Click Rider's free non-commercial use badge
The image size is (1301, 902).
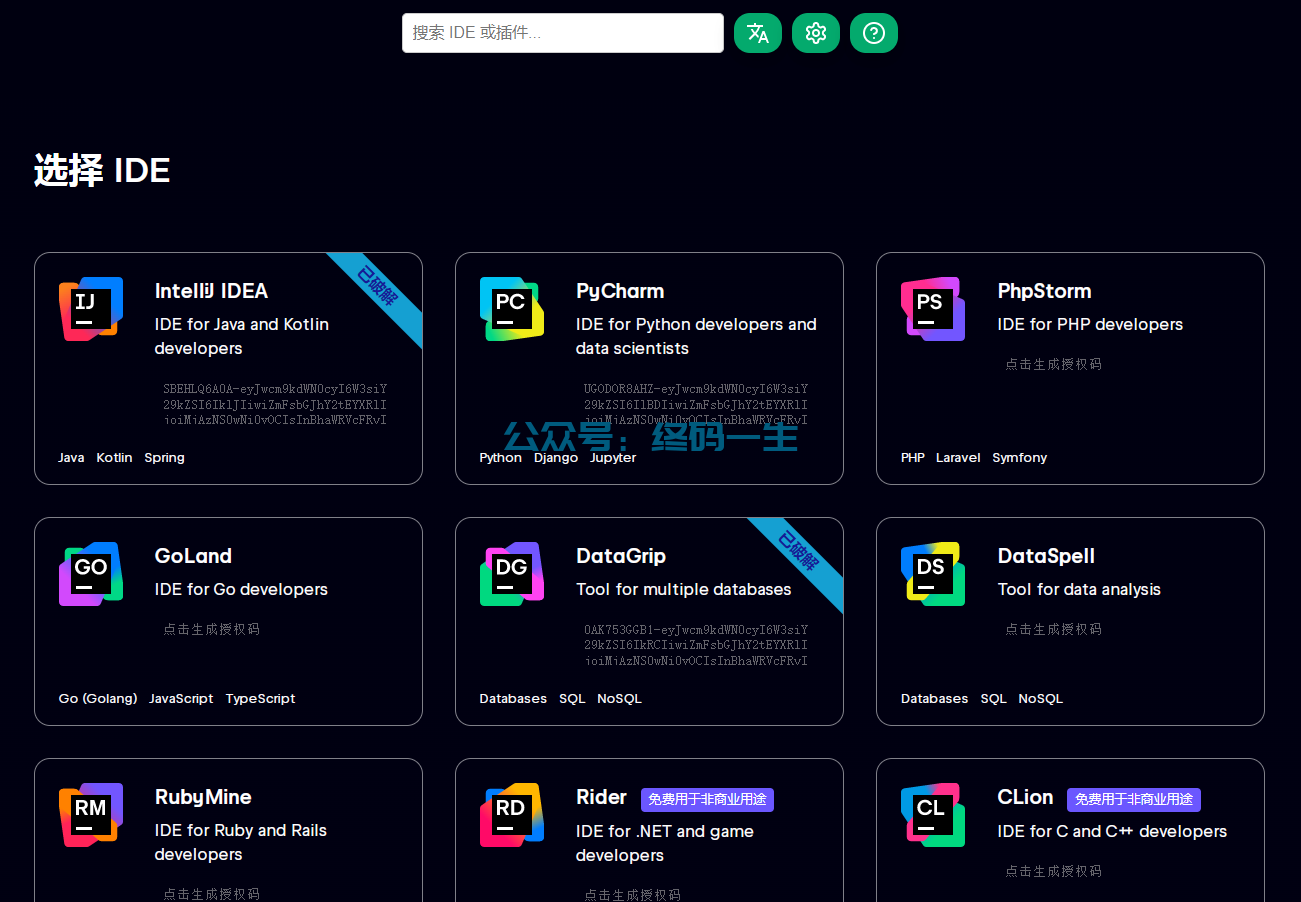click(x=707, y=800)
